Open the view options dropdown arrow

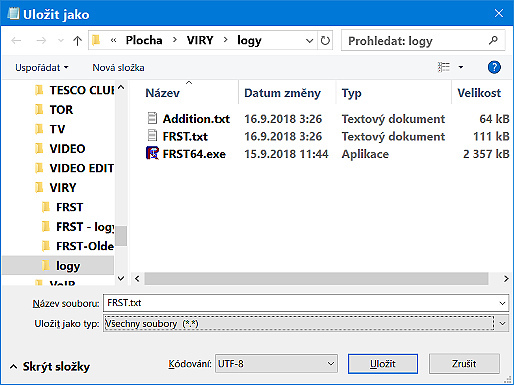tap(461, 67)
